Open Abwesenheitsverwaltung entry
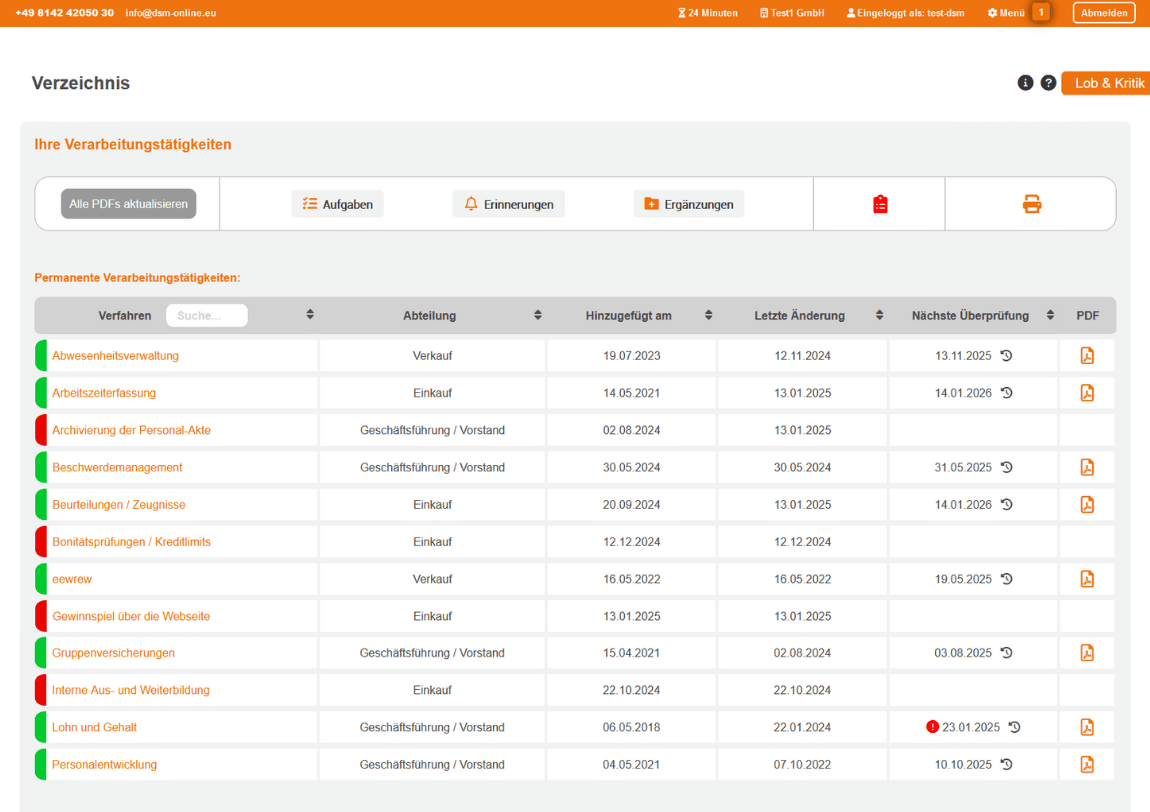Screen dimensions: 1150x812 click(115, 356)
